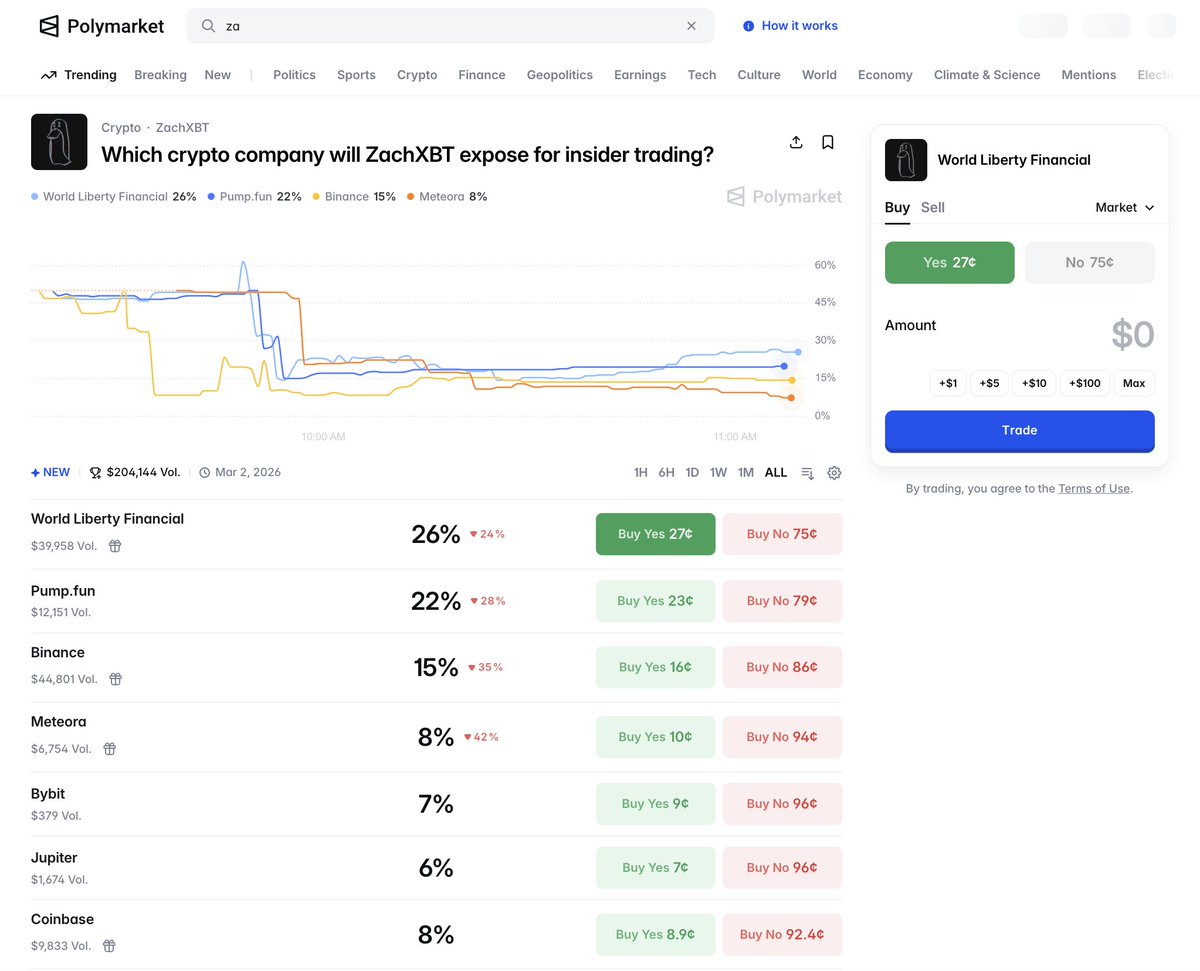Set chart range to 1H
The width and height of the screenshot is (1200, 971).
(x=641, y=473)
